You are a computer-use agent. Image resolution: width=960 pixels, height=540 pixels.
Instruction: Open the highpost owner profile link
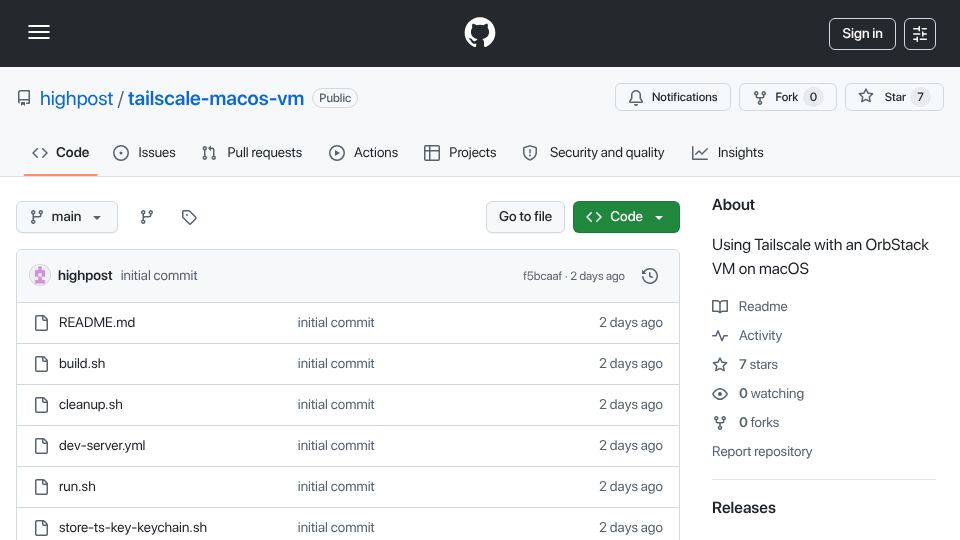(76, 99)
